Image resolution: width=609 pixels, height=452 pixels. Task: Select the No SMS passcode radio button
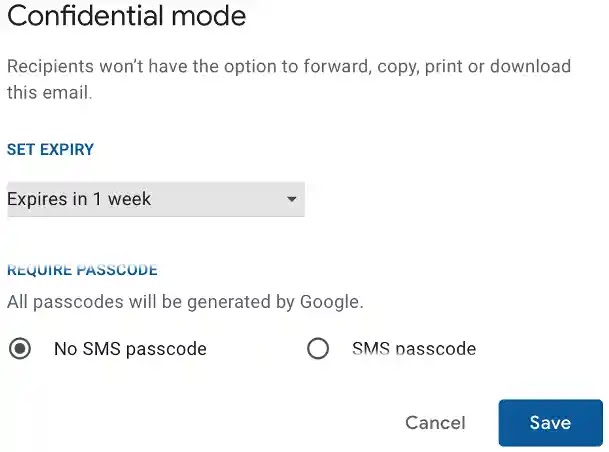click(x=19, y=349)
